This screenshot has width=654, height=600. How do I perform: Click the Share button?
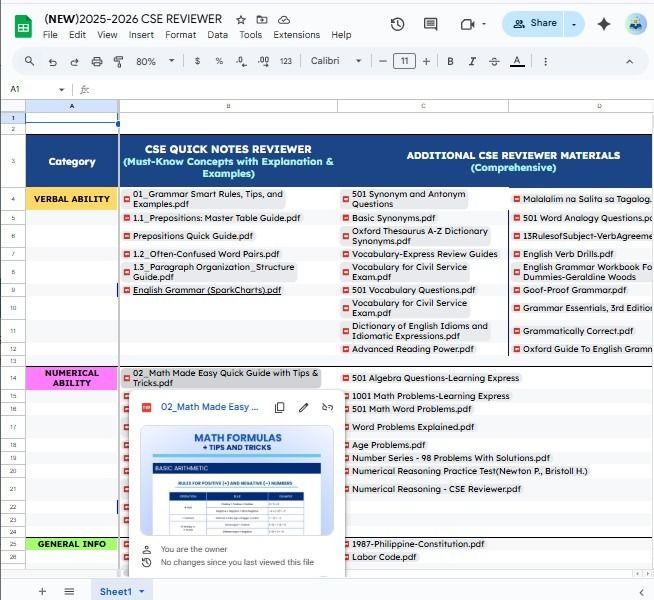534,24
